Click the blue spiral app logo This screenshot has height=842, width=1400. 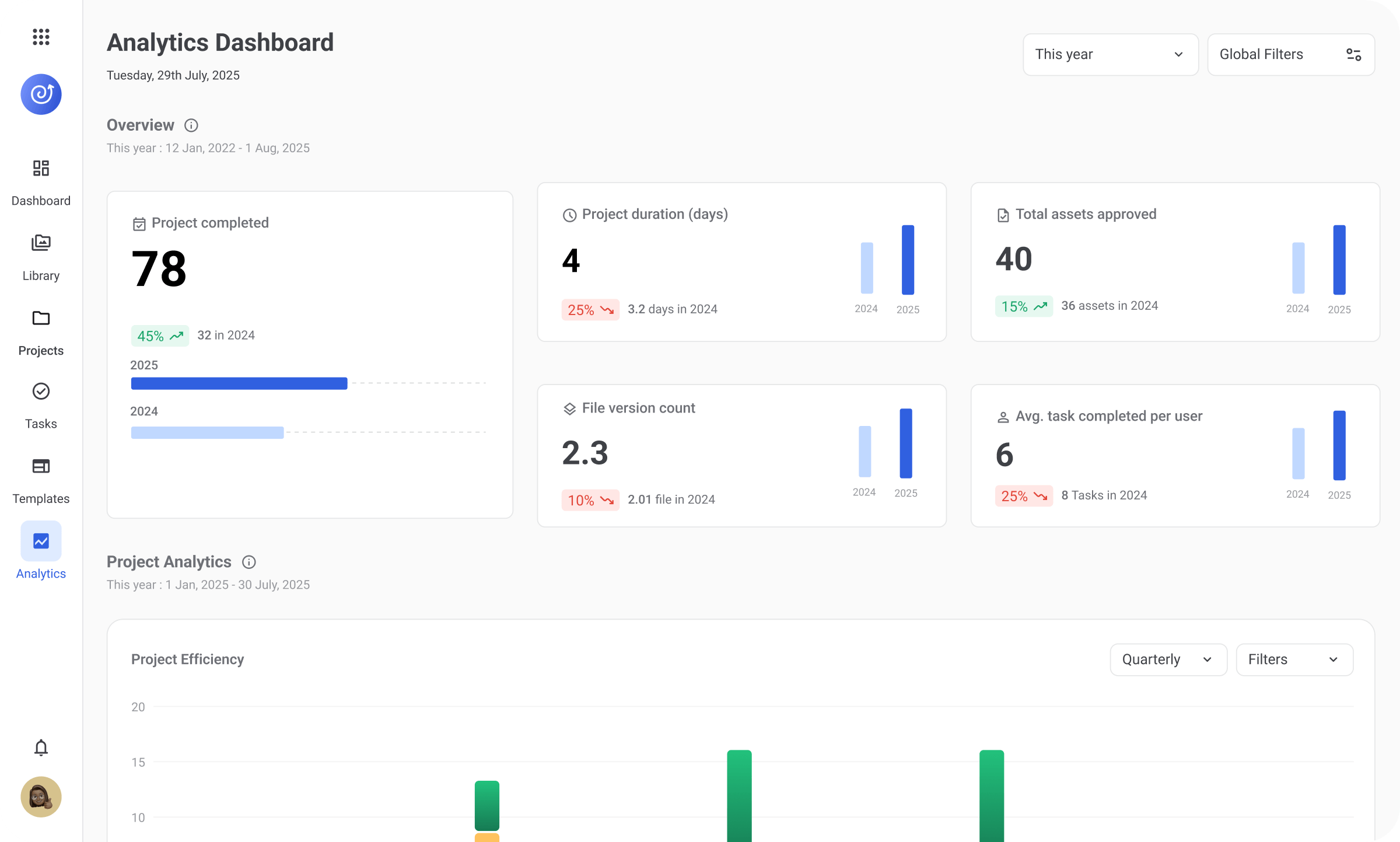41,94
